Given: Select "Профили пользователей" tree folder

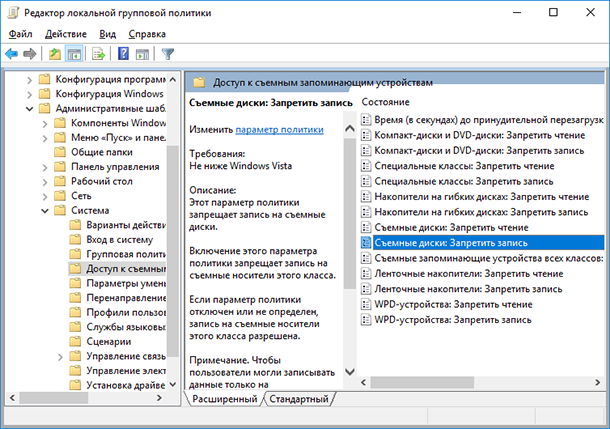Looking at the screenshot, I should tap(126, 312).
